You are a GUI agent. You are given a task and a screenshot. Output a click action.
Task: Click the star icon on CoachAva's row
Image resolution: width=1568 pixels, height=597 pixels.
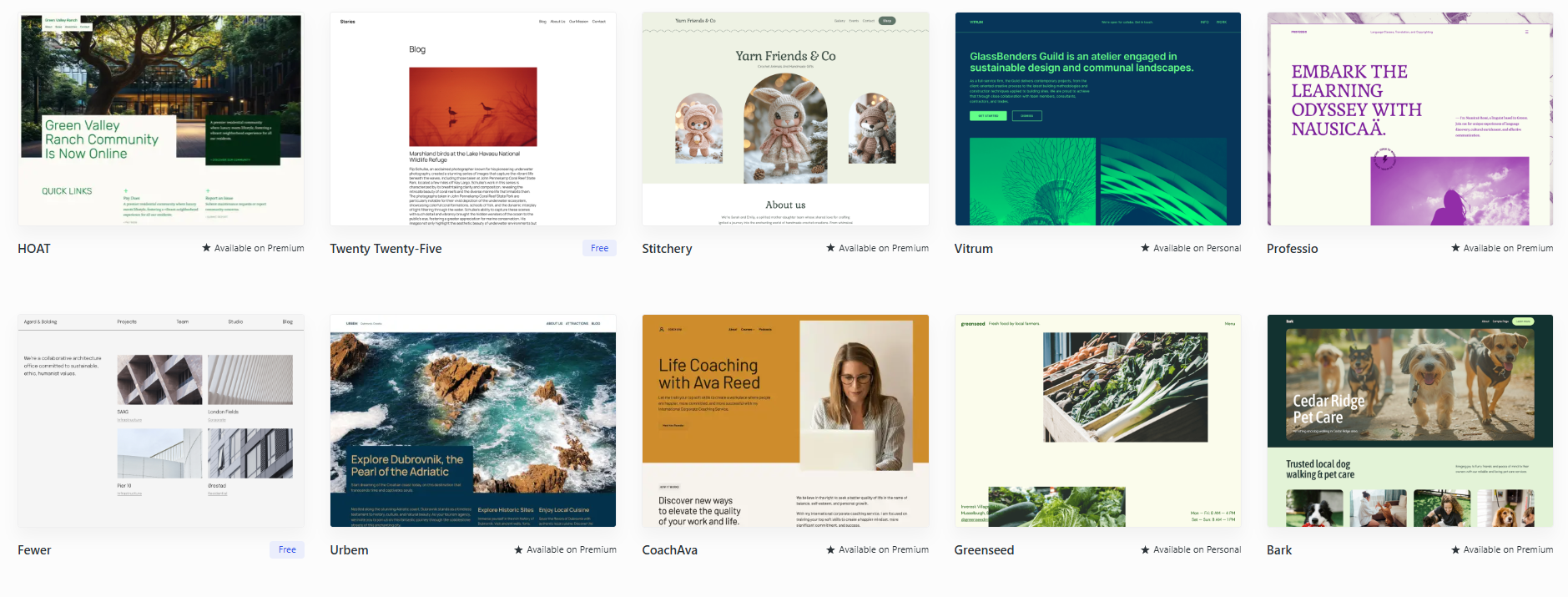830,549
